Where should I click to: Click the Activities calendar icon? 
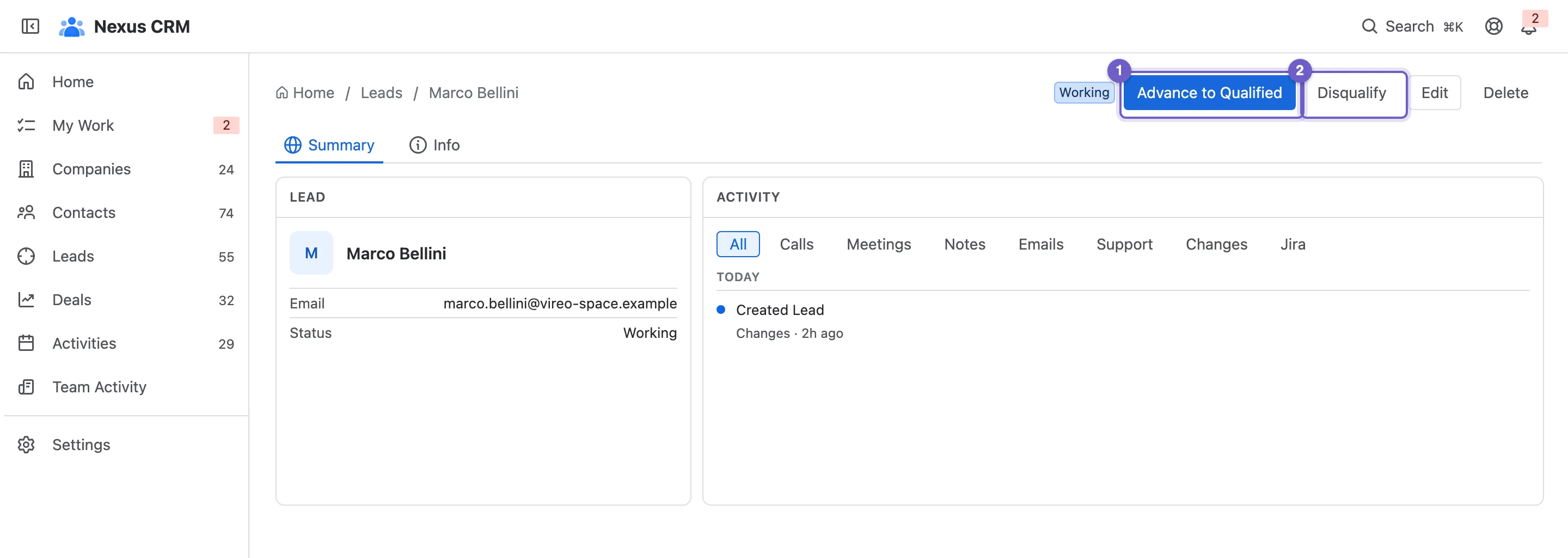pyautogui.click(x=26, y=343)
